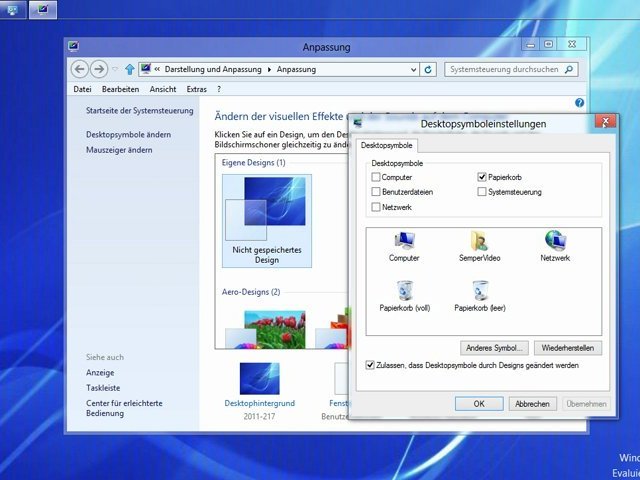This screenshot has width=640, height=480.
Task: Toggle the Systemsteuerung checkbox
Action: 482,192
